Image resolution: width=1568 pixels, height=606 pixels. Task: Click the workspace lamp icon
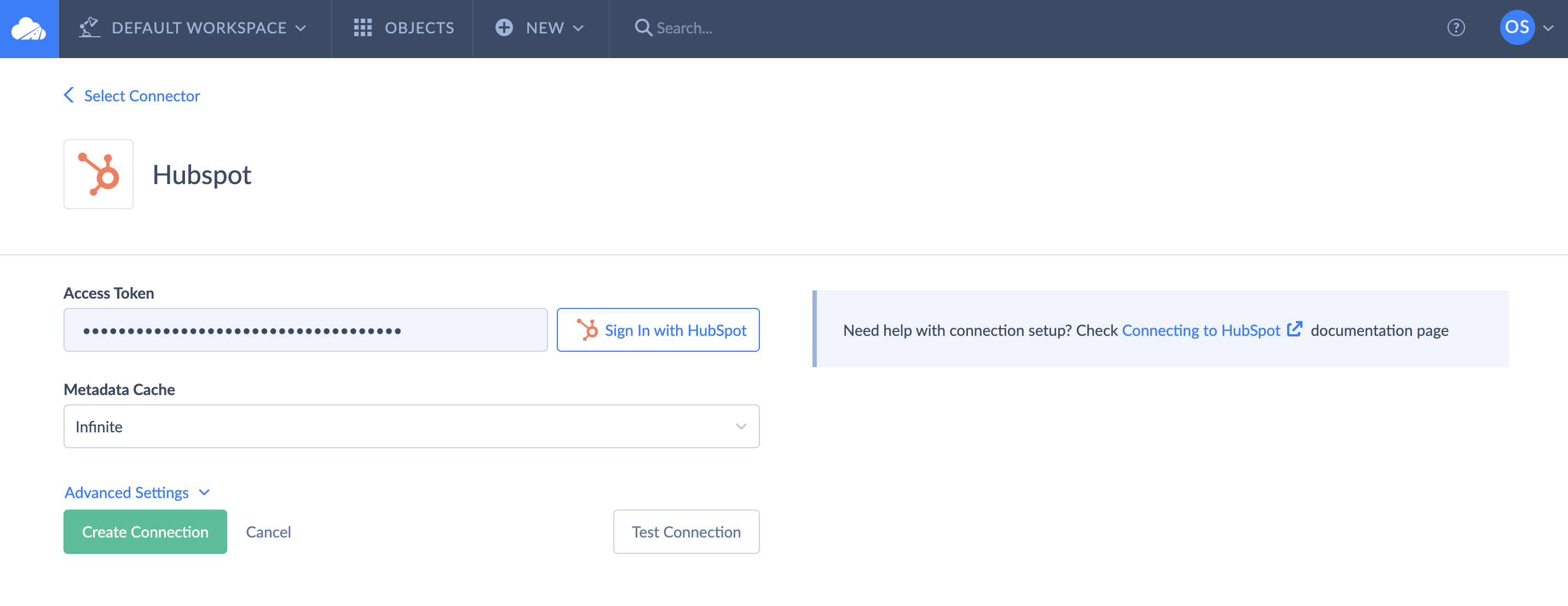point(89,27)
